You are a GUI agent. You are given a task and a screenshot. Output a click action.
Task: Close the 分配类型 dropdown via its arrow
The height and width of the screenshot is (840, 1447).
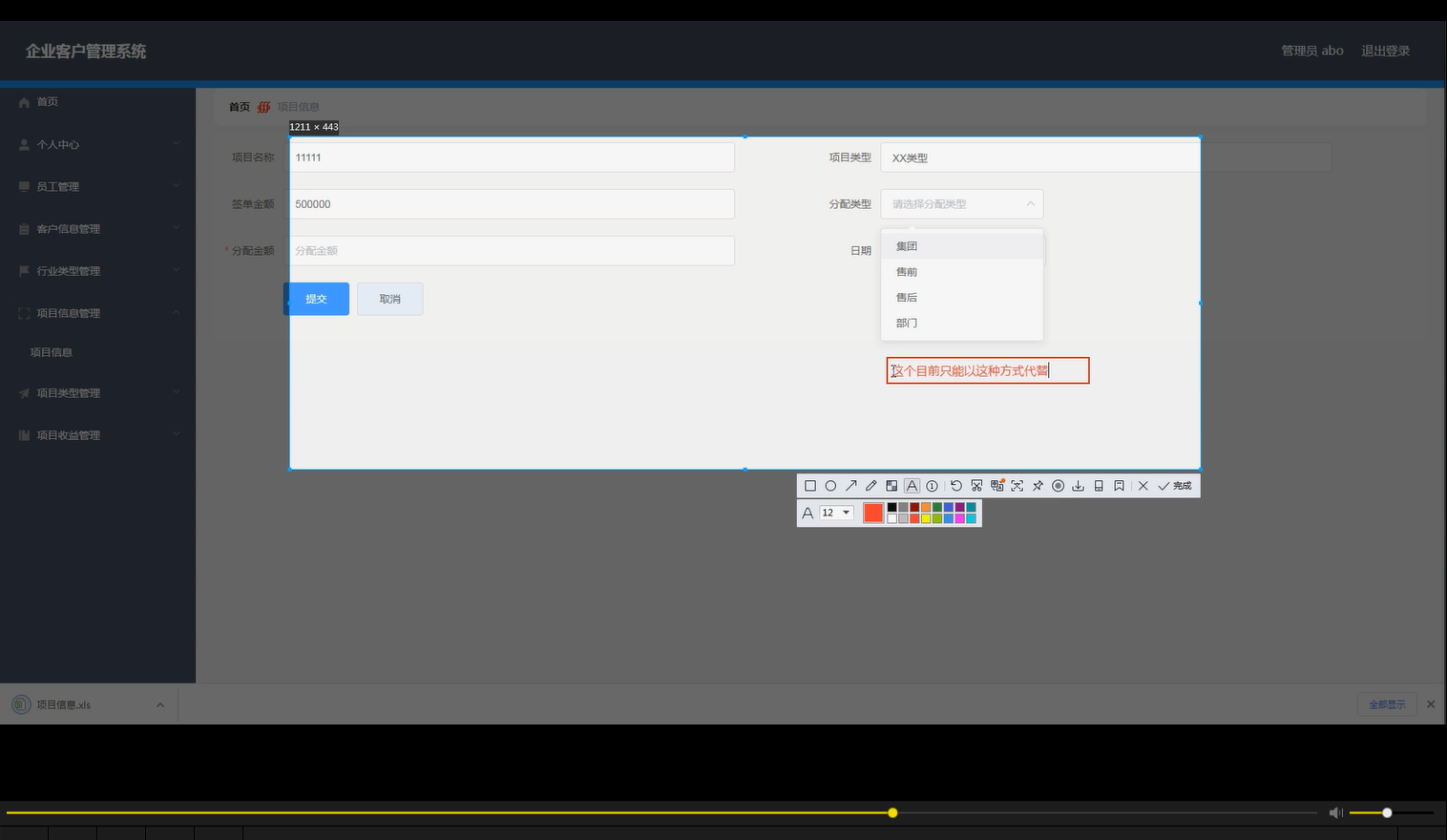(1030, 203)
